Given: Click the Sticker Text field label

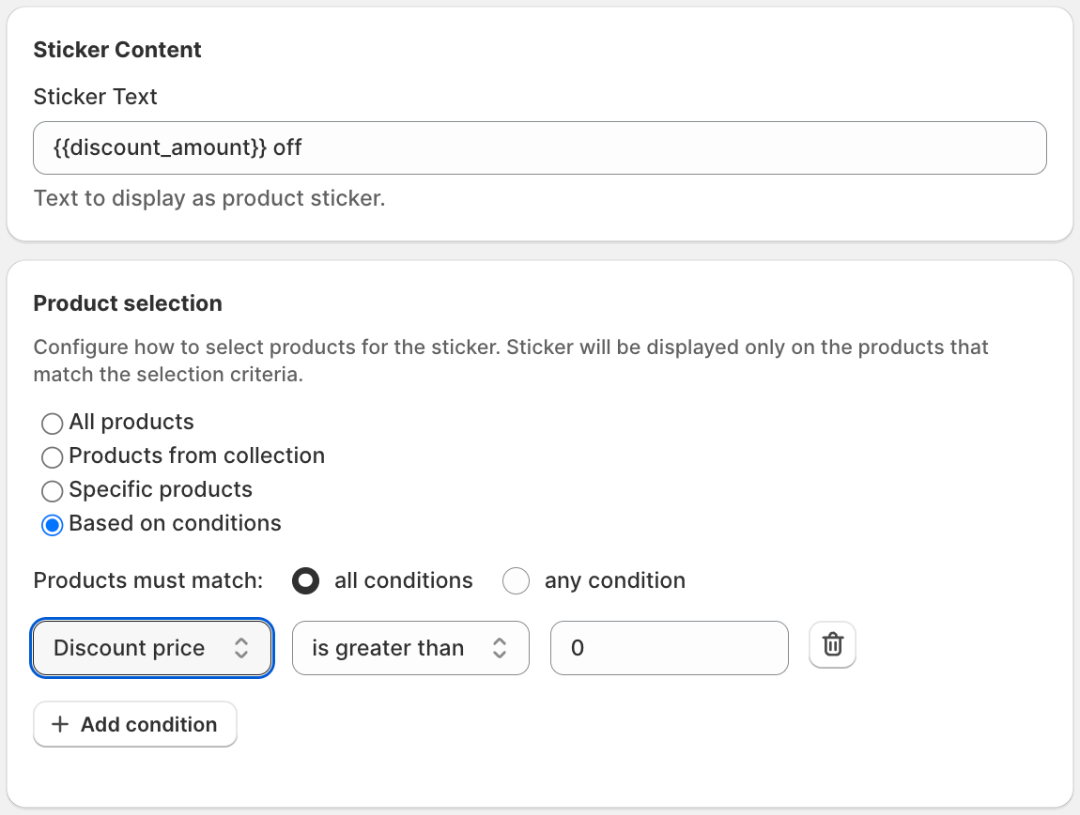Looking at the screenshot, I should 95,97.
